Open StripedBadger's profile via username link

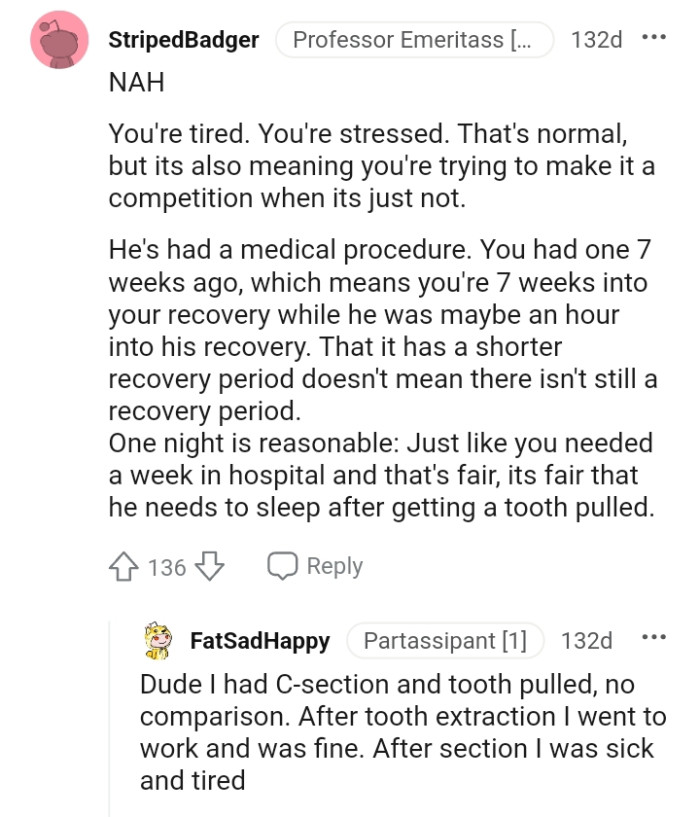pyautogui.click(x=183, y=40)
